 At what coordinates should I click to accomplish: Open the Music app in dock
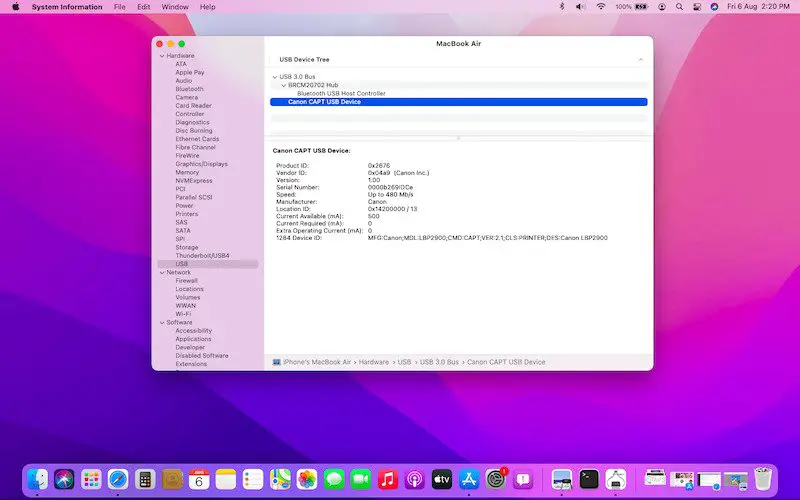point(388,479)
